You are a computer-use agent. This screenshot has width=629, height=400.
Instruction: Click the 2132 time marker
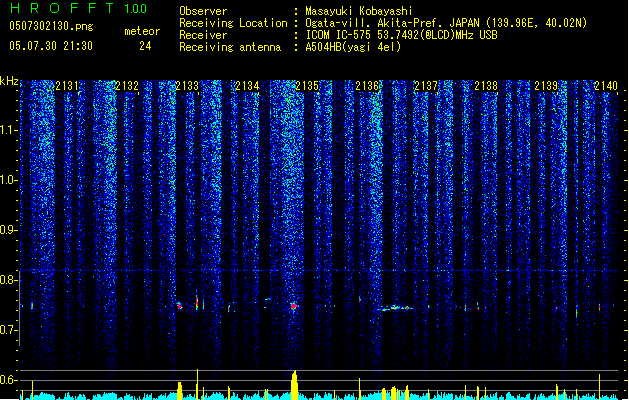pos(127,86)
